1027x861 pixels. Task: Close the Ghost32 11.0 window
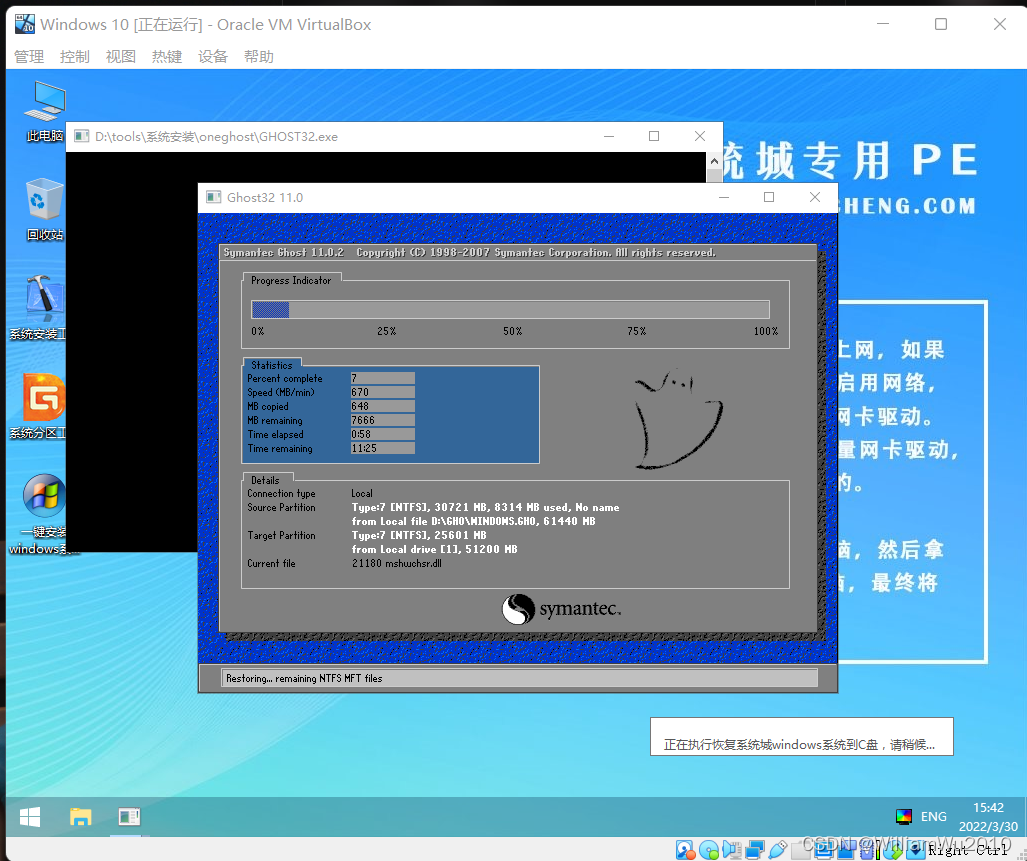815,197
